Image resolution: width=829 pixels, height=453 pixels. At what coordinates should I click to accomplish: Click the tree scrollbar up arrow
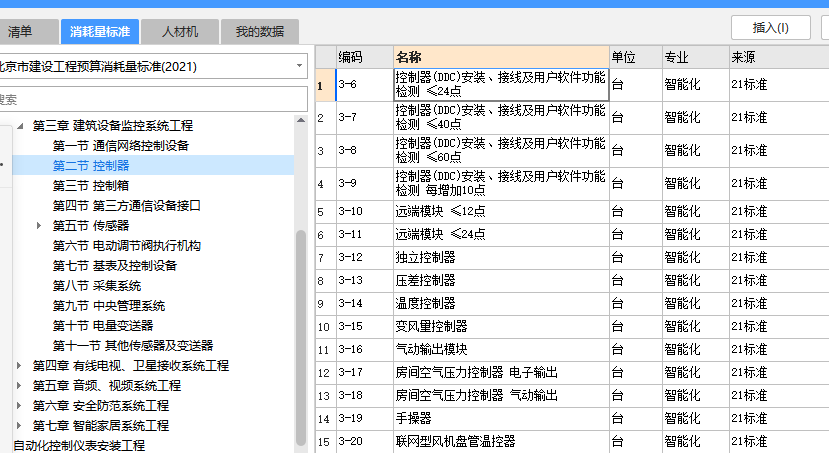pyautogui.click(x=301, y=121)
